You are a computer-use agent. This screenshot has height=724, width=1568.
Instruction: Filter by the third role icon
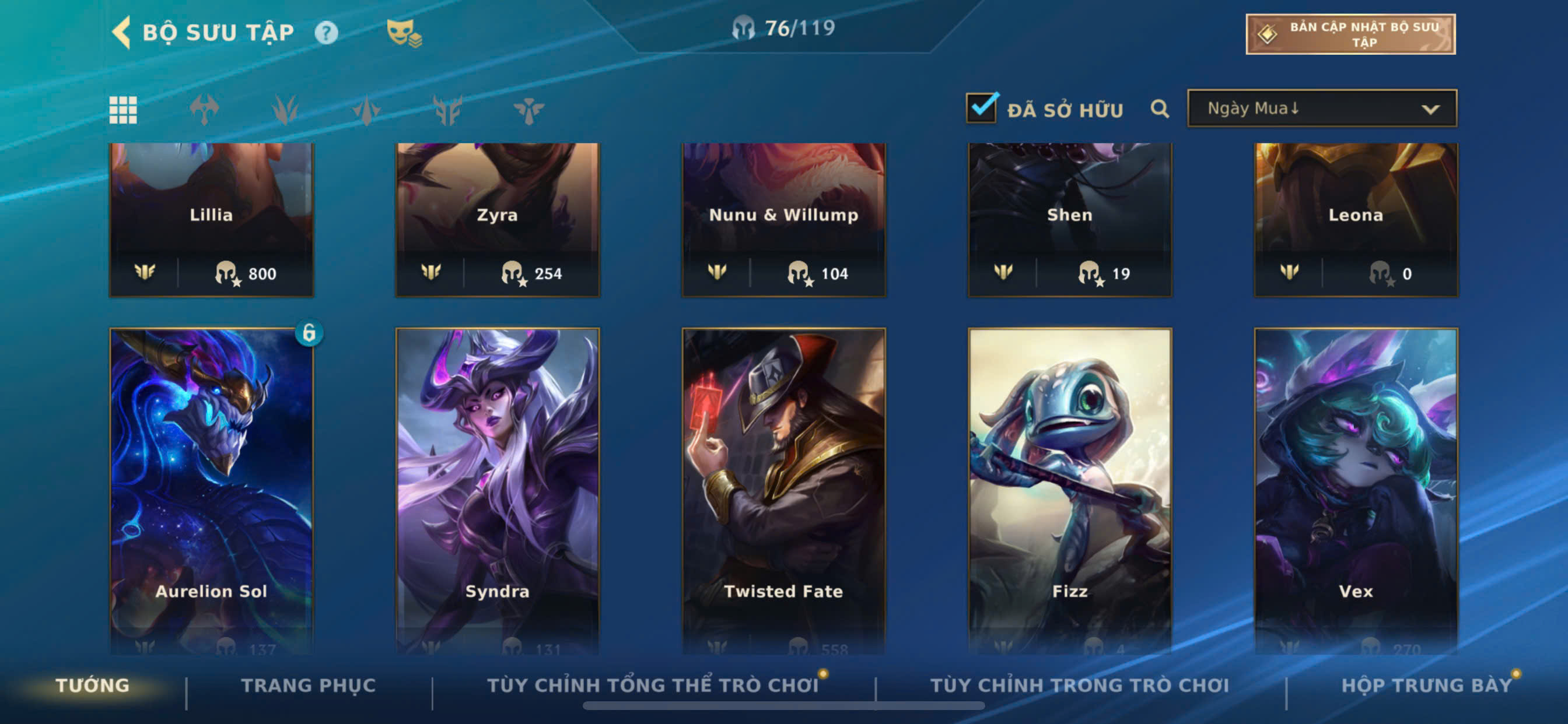pyautogui.click(x=366, y=110)
